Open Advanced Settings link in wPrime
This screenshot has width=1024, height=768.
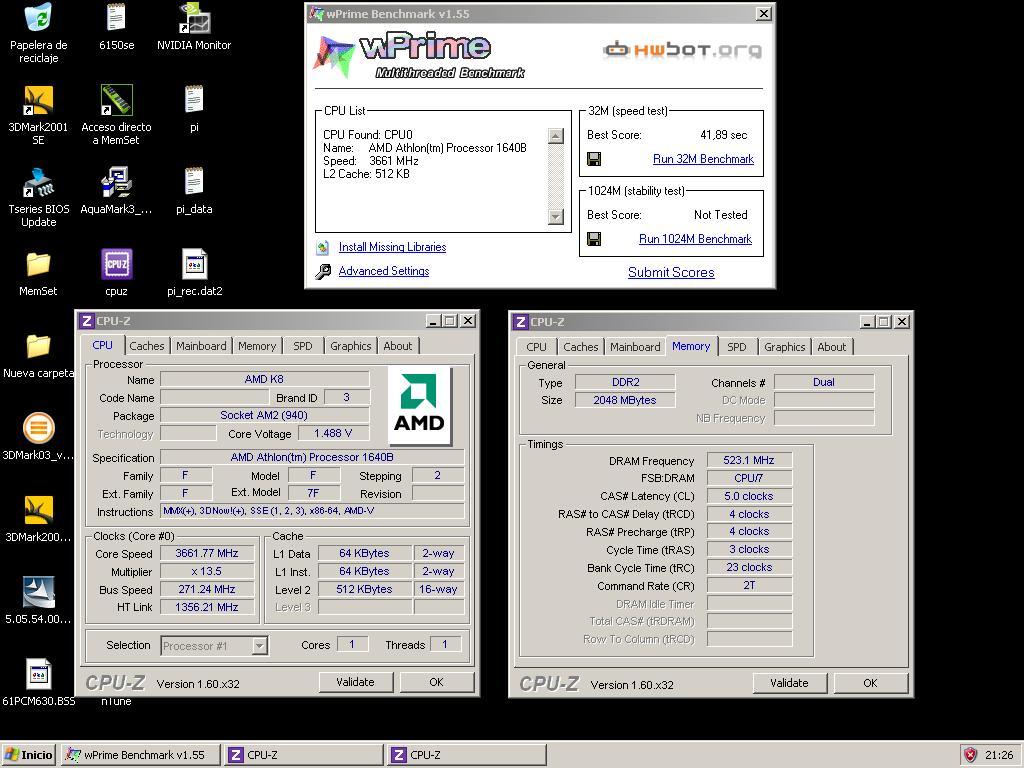(384, 271)
